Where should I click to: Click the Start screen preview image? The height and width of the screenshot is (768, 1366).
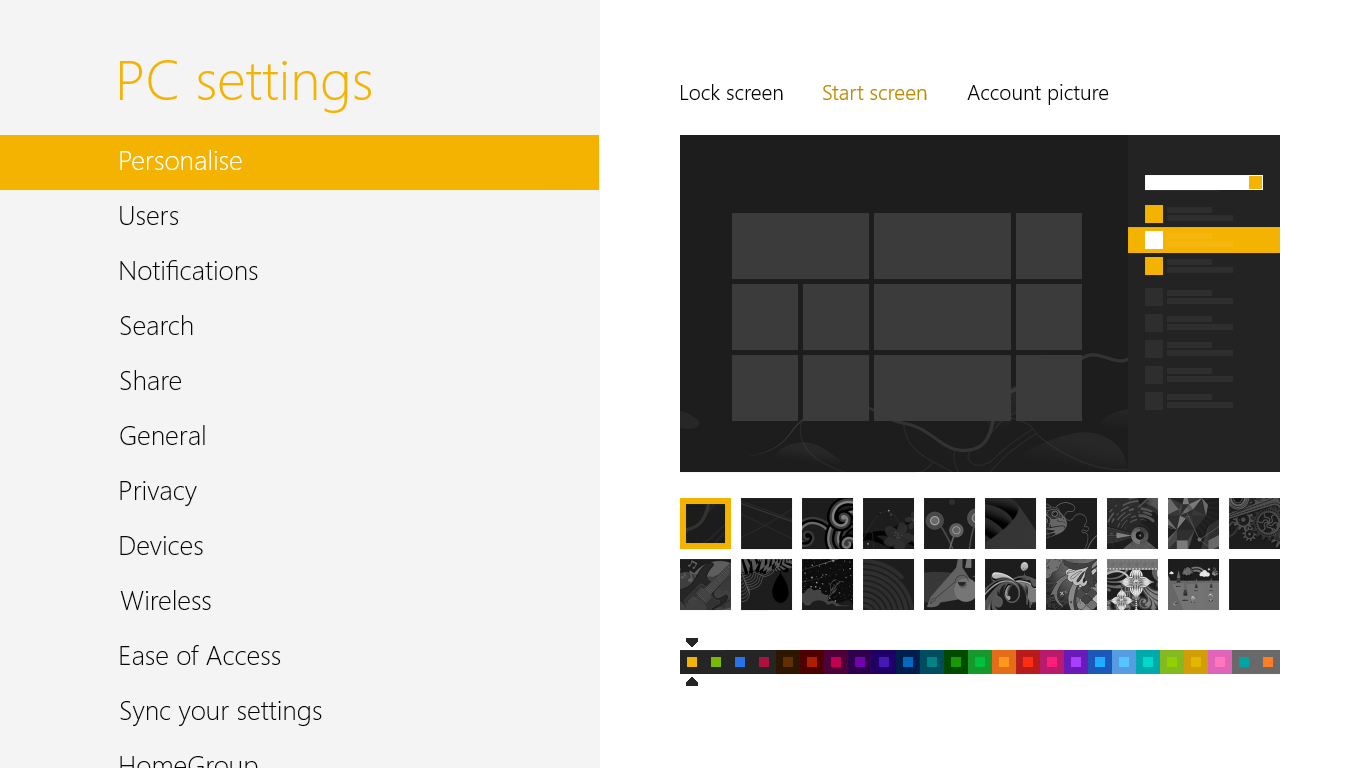(x=979, y=303)
